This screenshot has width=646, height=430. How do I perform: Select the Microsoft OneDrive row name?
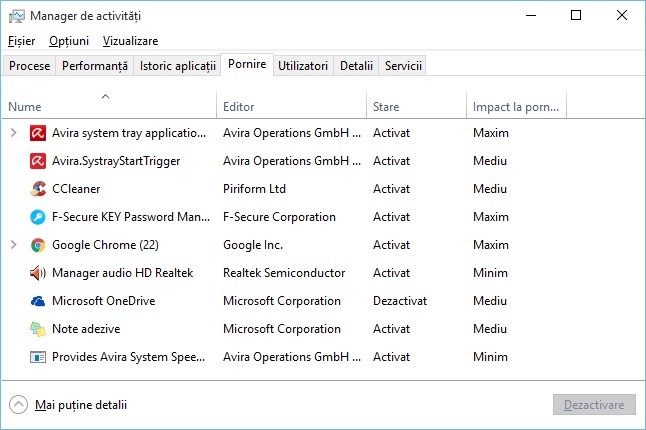[103, 301]
